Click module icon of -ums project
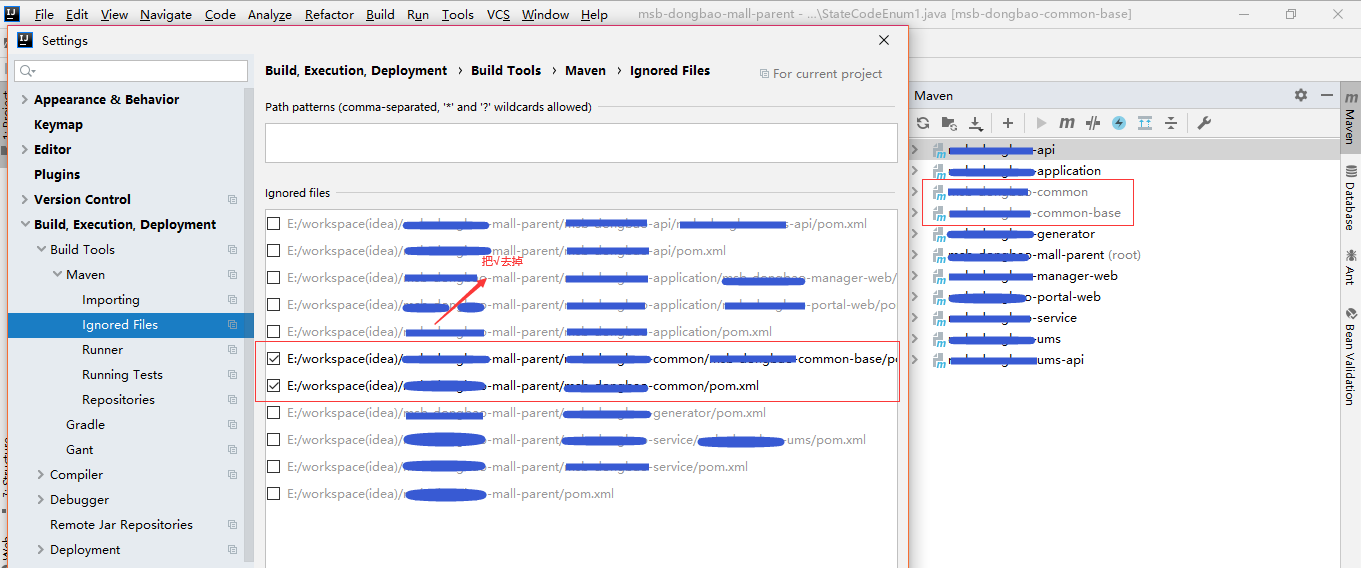 [939, 339]
